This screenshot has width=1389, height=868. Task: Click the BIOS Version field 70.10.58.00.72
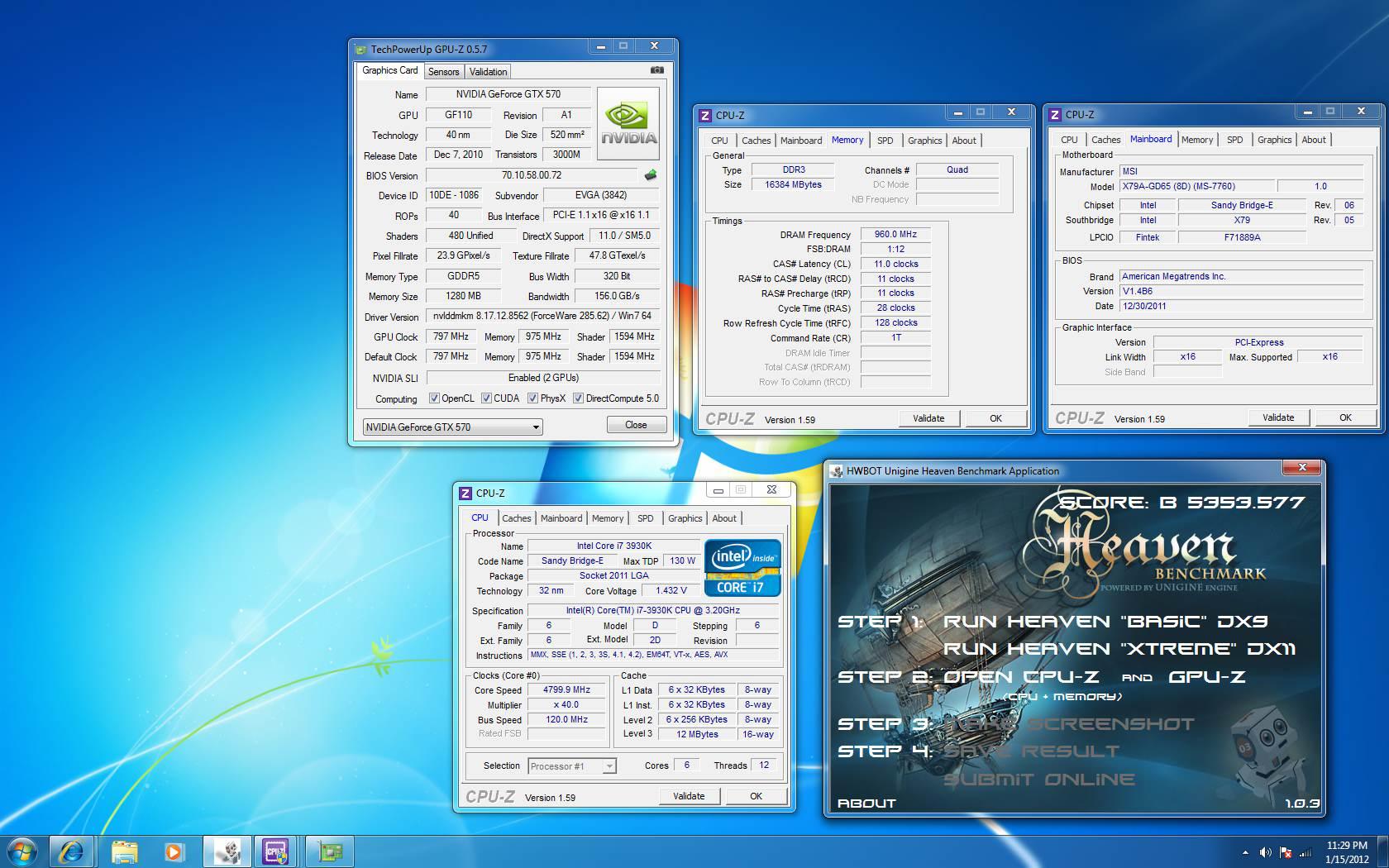click(x=532, y=175)
